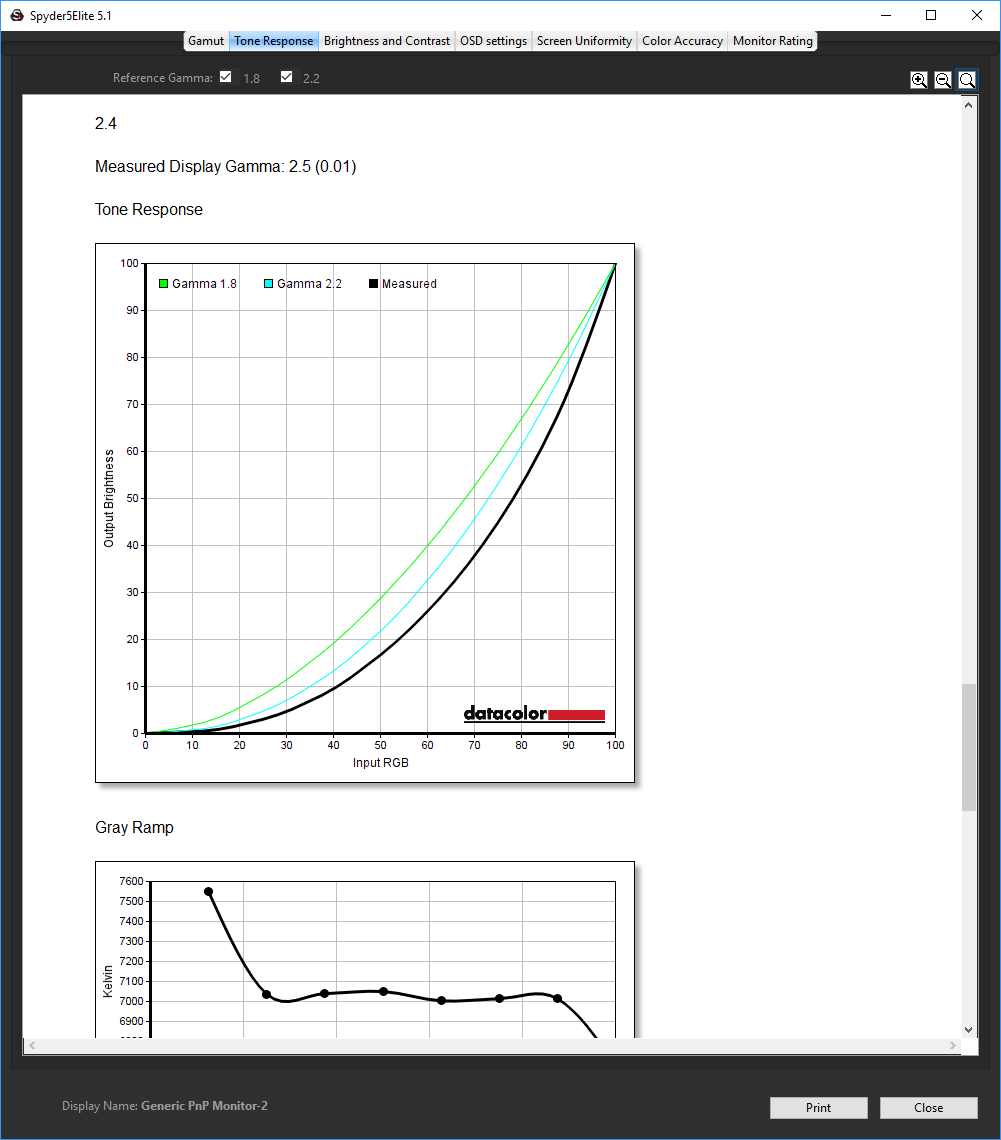Viewport: 1001px width, 1140px height.
Task: Uncheck the 2.2 reference gamma checkbox
Action: pyautogui.click(x=286, y=77)
